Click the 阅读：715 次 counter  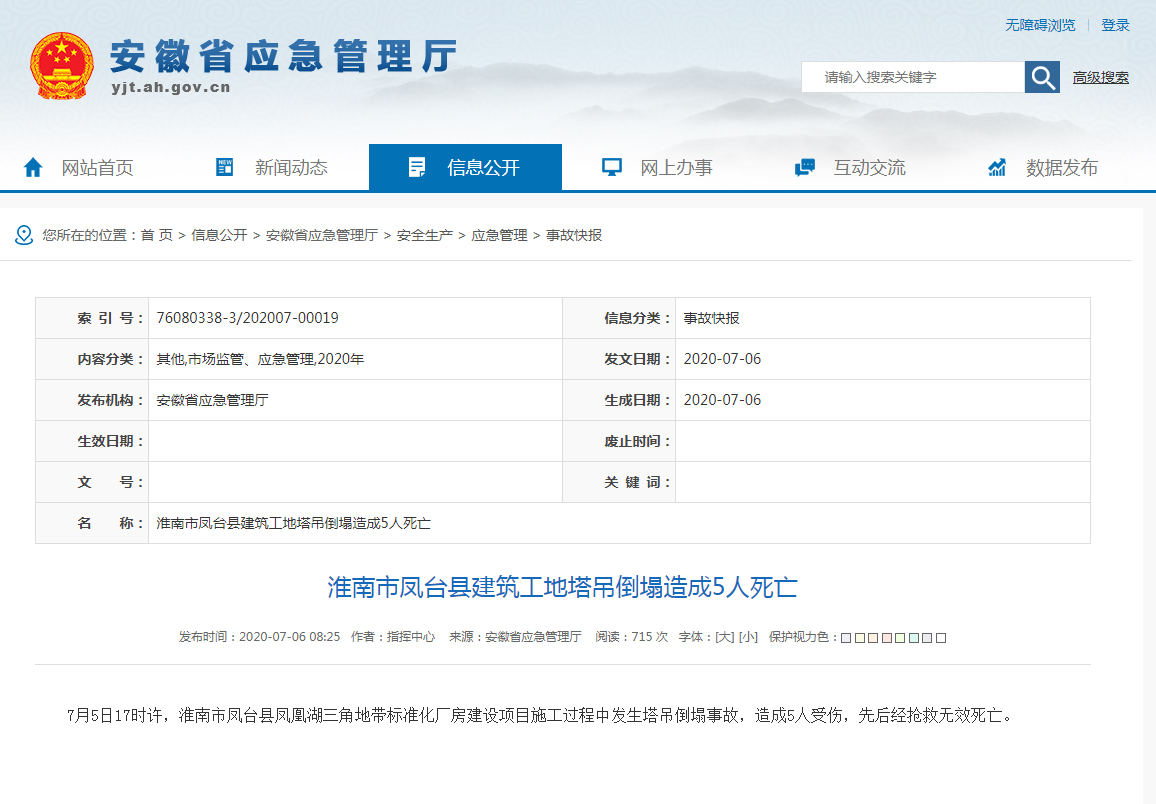tap(631, 637)
